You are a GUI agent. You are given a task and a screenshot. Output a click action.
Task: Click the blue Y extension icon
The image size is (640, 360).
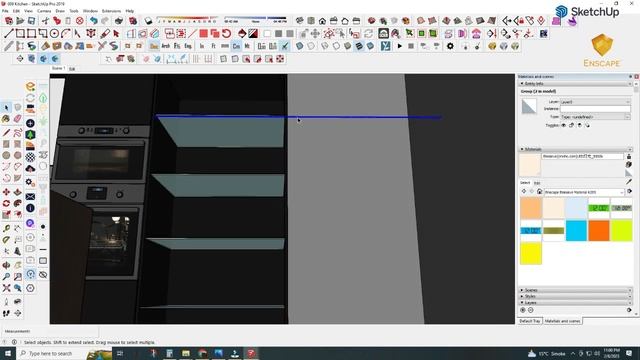(385, 46)
